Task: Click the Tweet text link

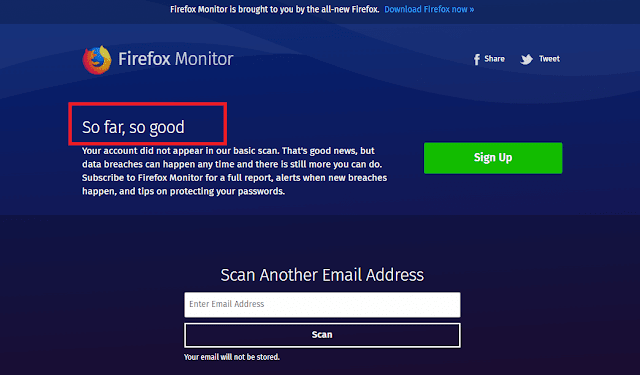Action: [x=549, y=59]
